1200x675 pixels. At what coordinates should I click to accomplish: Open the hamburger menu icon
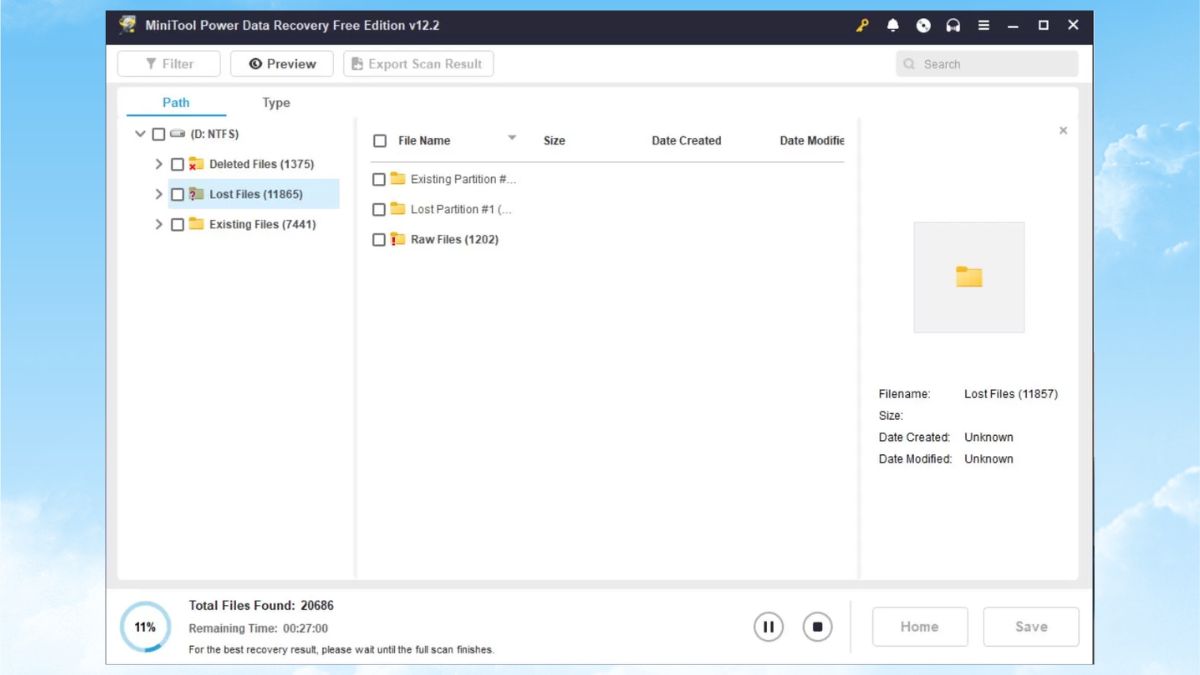pos(983,25)
